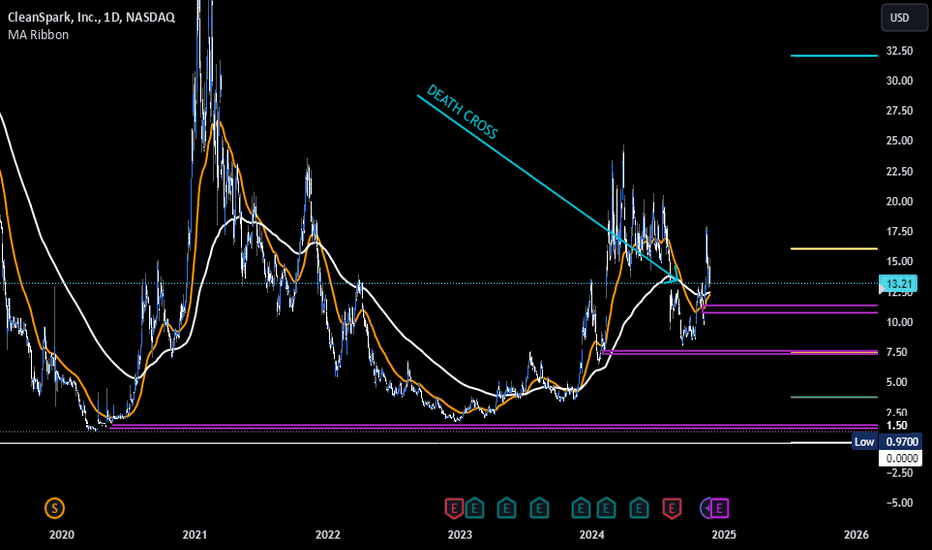This screenshot has width=932, height=550.
Task: Click the magenta upcoming earnings E marker
Action: [x=720, y=508]
